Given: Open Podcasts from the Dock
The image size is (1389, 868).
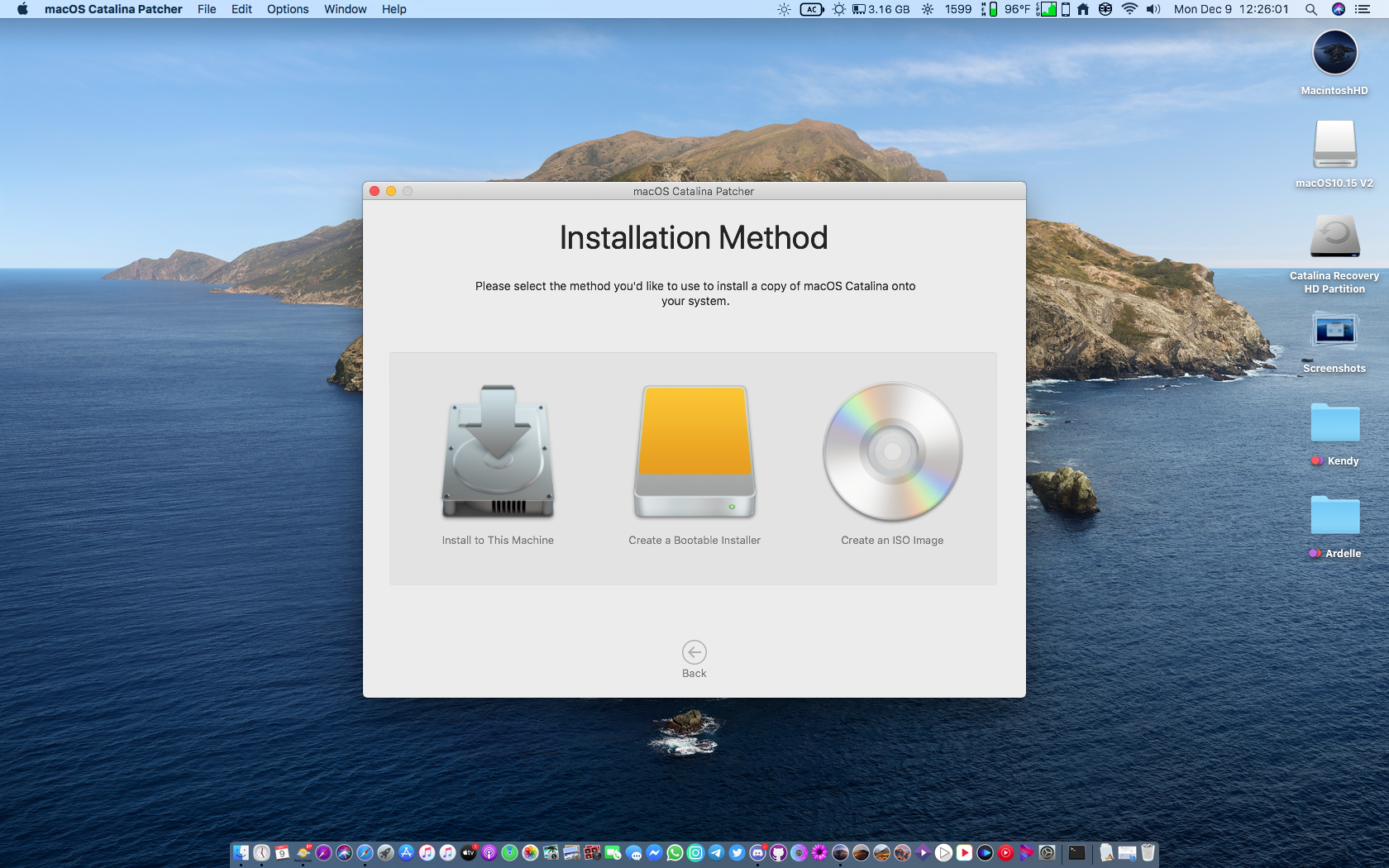Looking at the screenshot, I should tap(489, 852).
